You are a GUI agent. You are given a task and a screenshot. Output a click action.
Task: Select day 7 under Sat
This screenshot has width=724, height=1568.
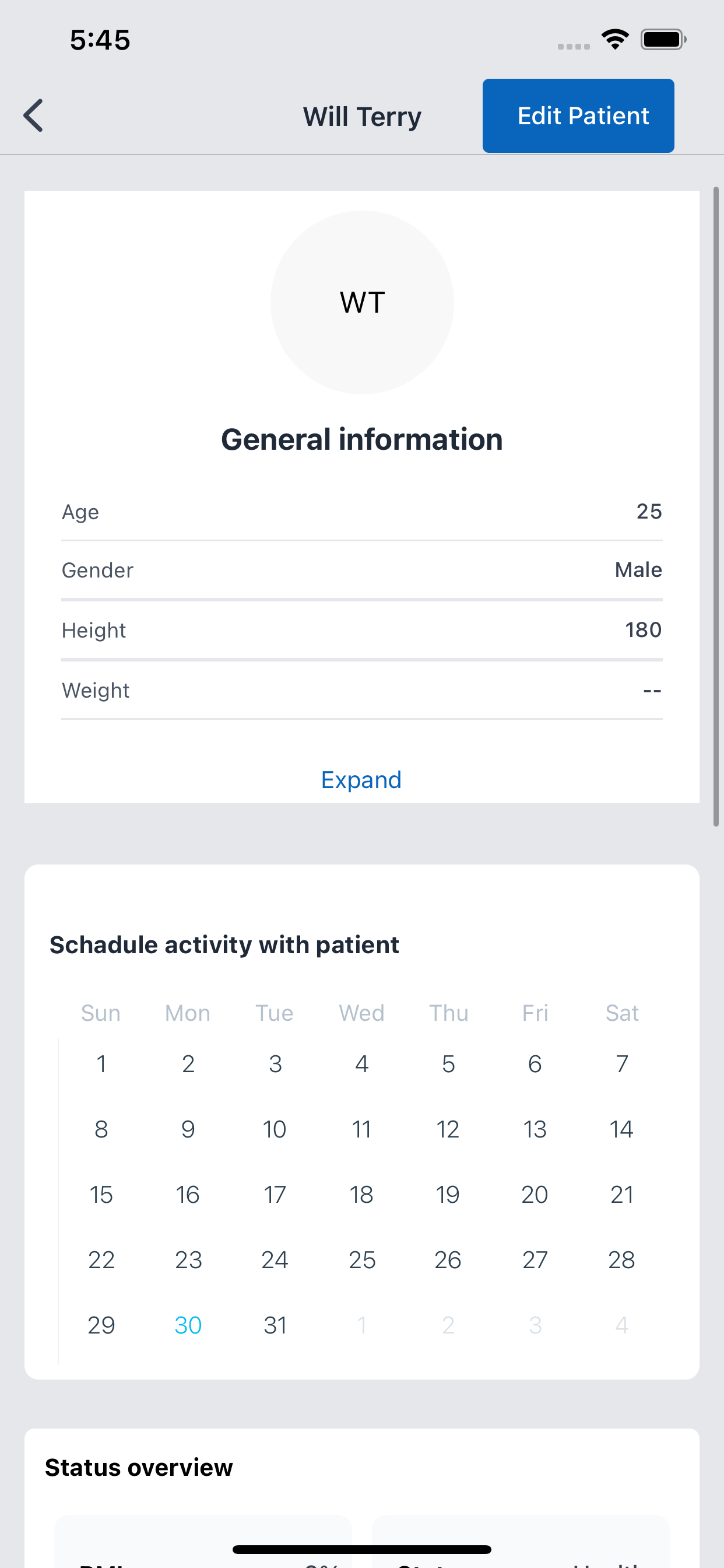(x=622, y=1063)
